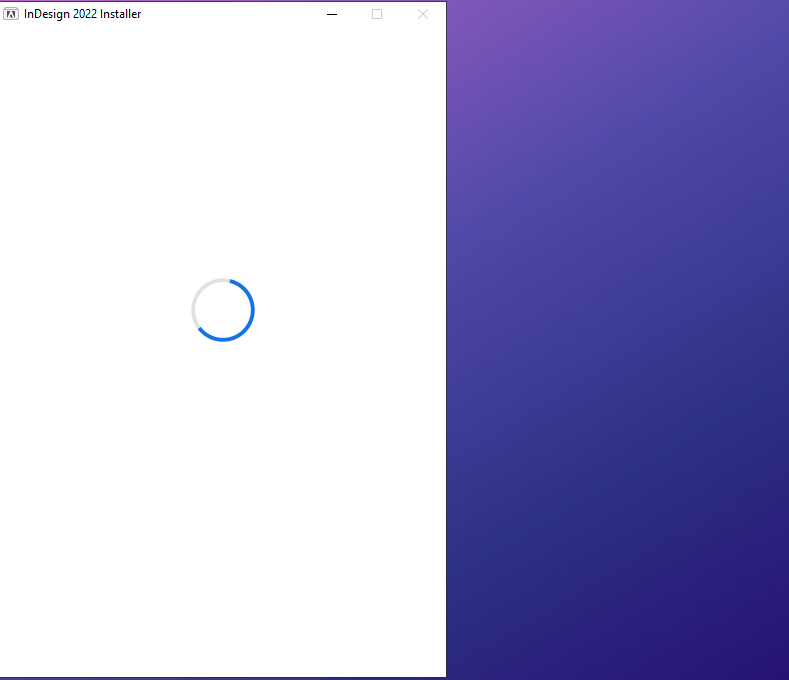Close the InDesign 2022 Installer window
789x680 pixels.
[x=422, y=14]
